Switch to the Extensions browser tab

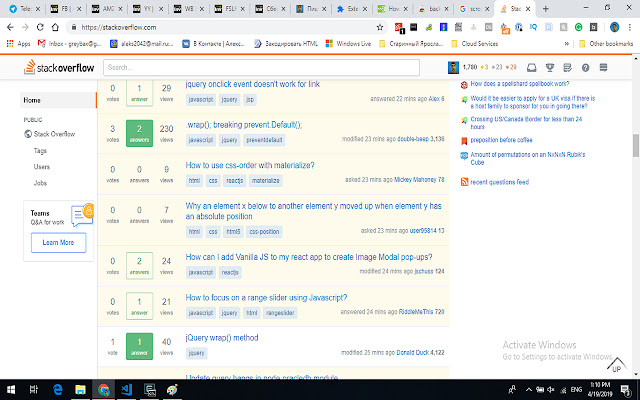coord(352,9)
